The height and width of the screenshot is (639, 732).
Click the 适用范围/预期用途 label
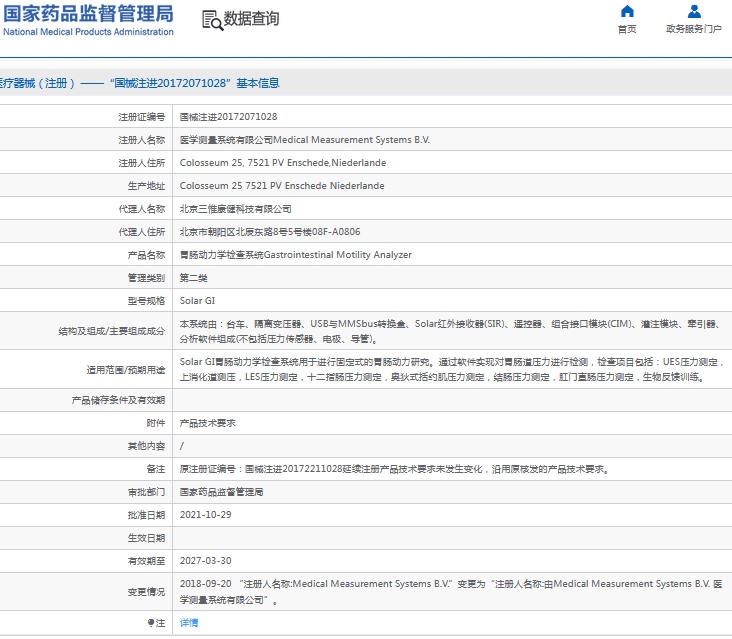pyautogui.click(x=126, y=370)
